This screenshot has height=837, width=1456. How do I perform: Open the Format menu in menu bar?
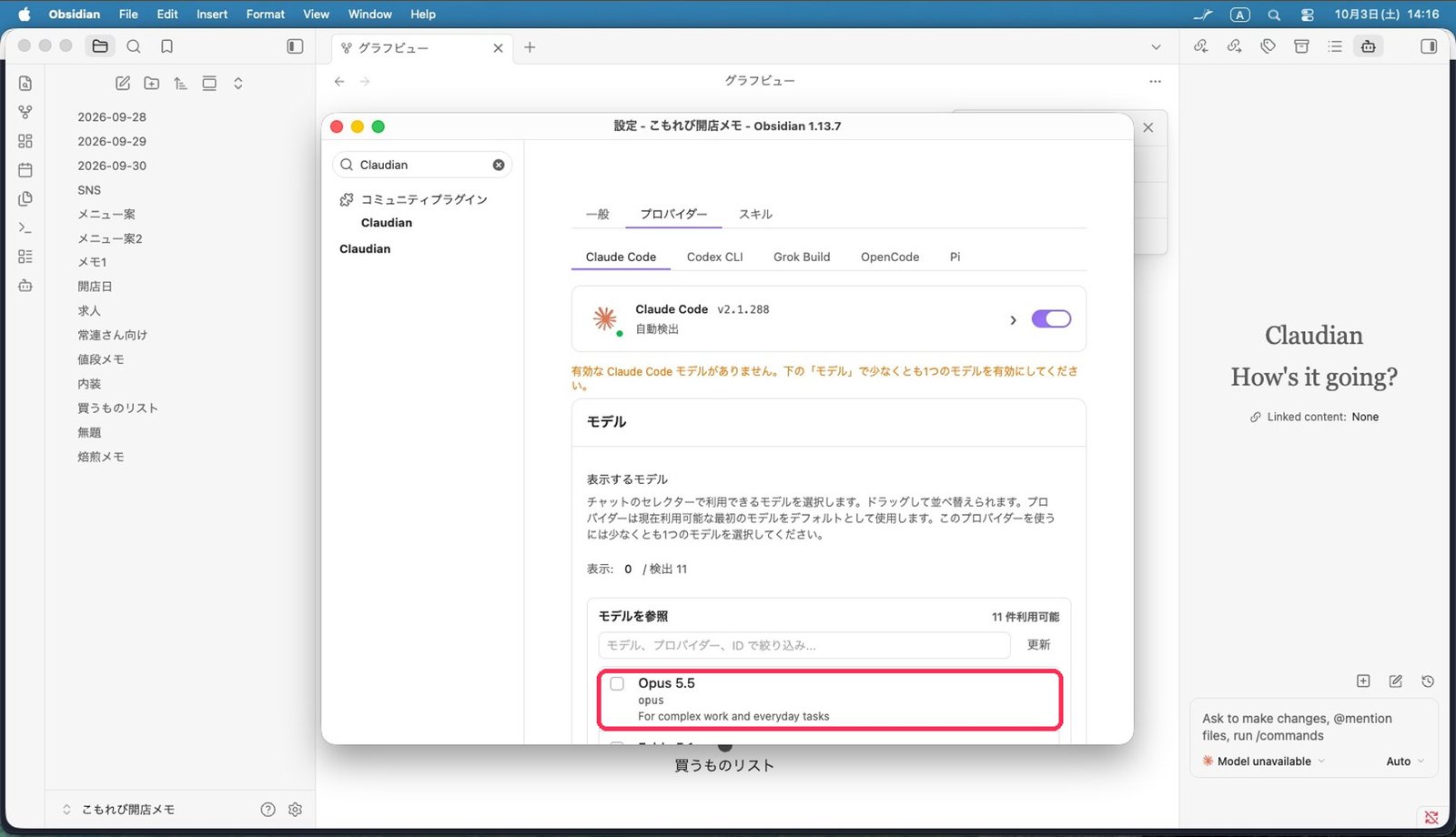(266, 15)
